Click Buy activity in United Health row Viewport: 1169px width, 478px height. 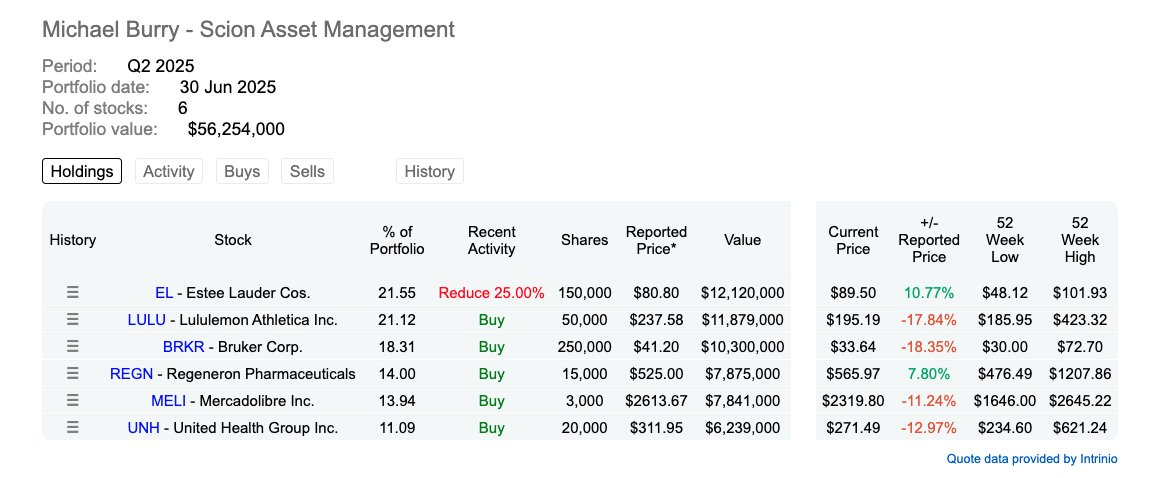pyautogui.click(x=491, y=427)
